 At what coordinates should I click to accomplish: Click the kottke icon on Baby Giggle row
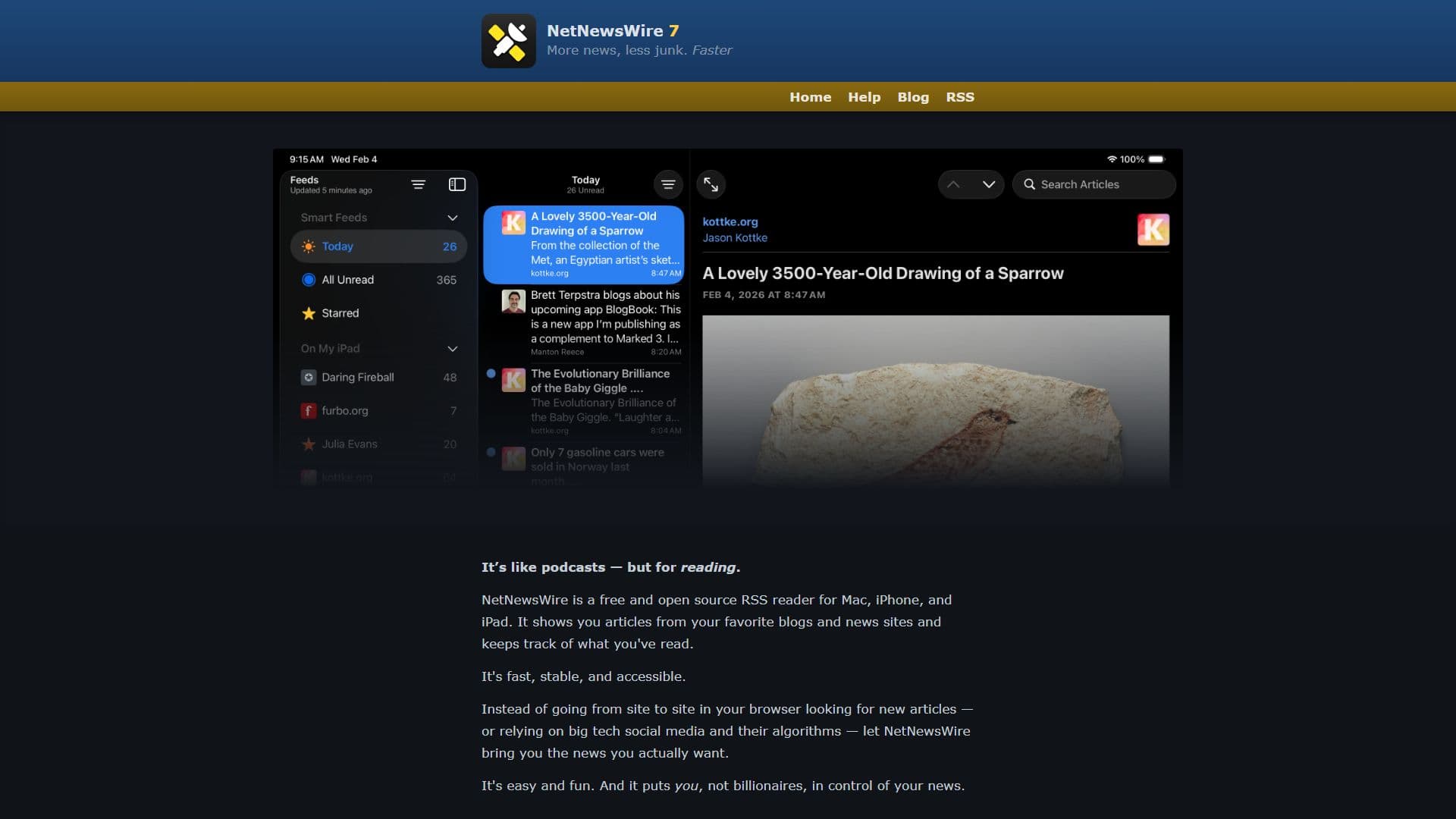coord(513,380)
